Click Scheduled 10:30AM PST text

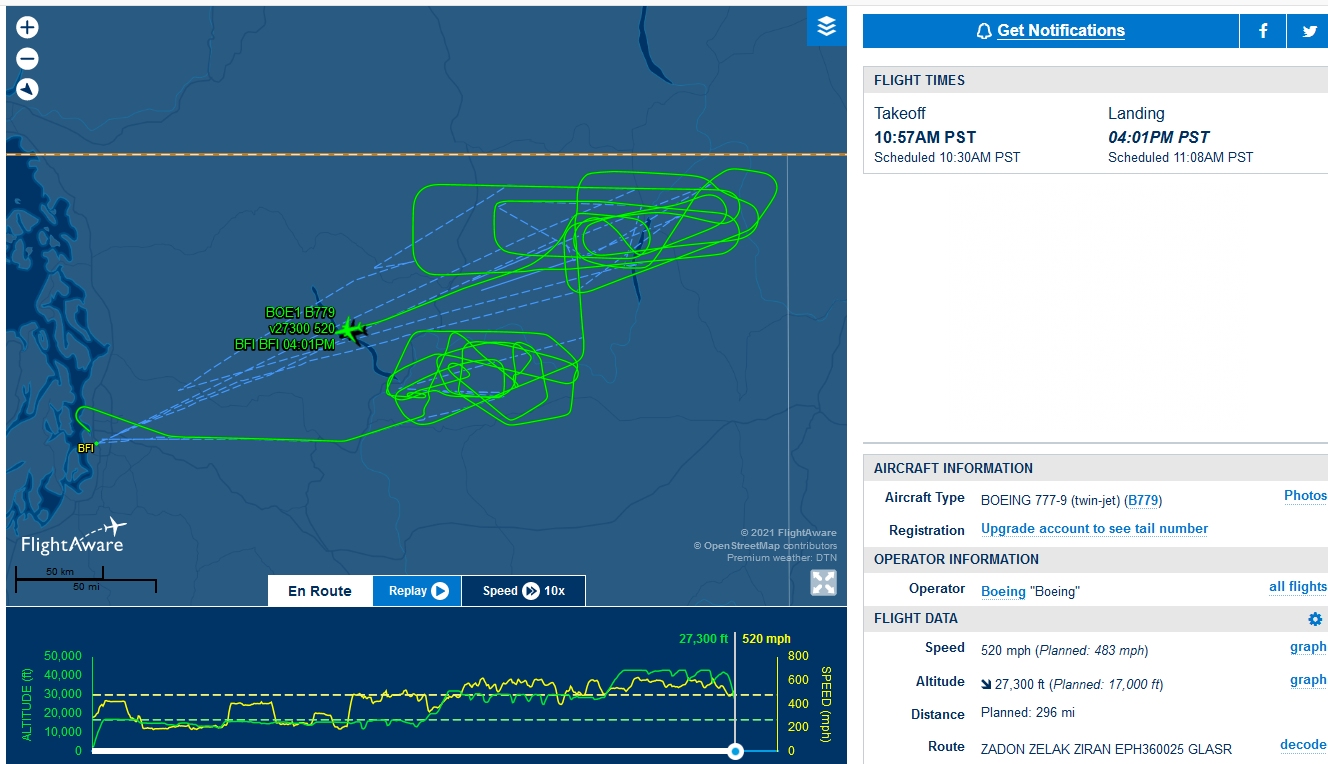point(947,157)
